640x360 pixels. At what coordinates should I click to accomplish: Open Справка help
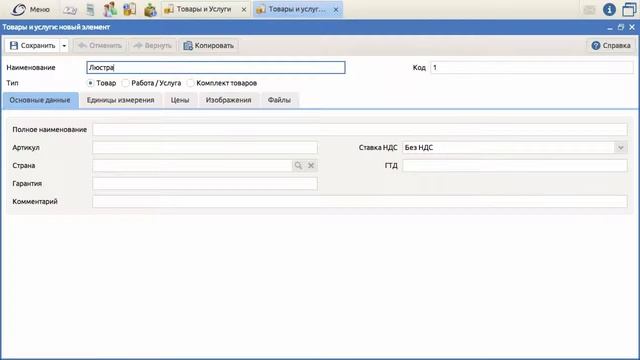(x=611, y=45)
